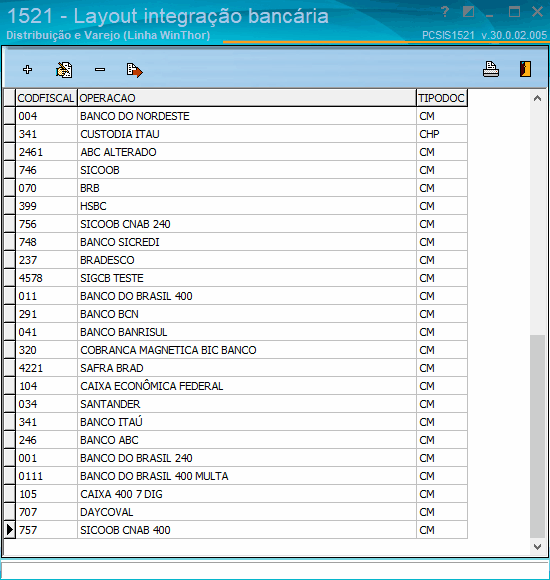Click the CHP document type cell
Image resolution: width=550 pixels, height=580 pixels.
pos(442,134)
